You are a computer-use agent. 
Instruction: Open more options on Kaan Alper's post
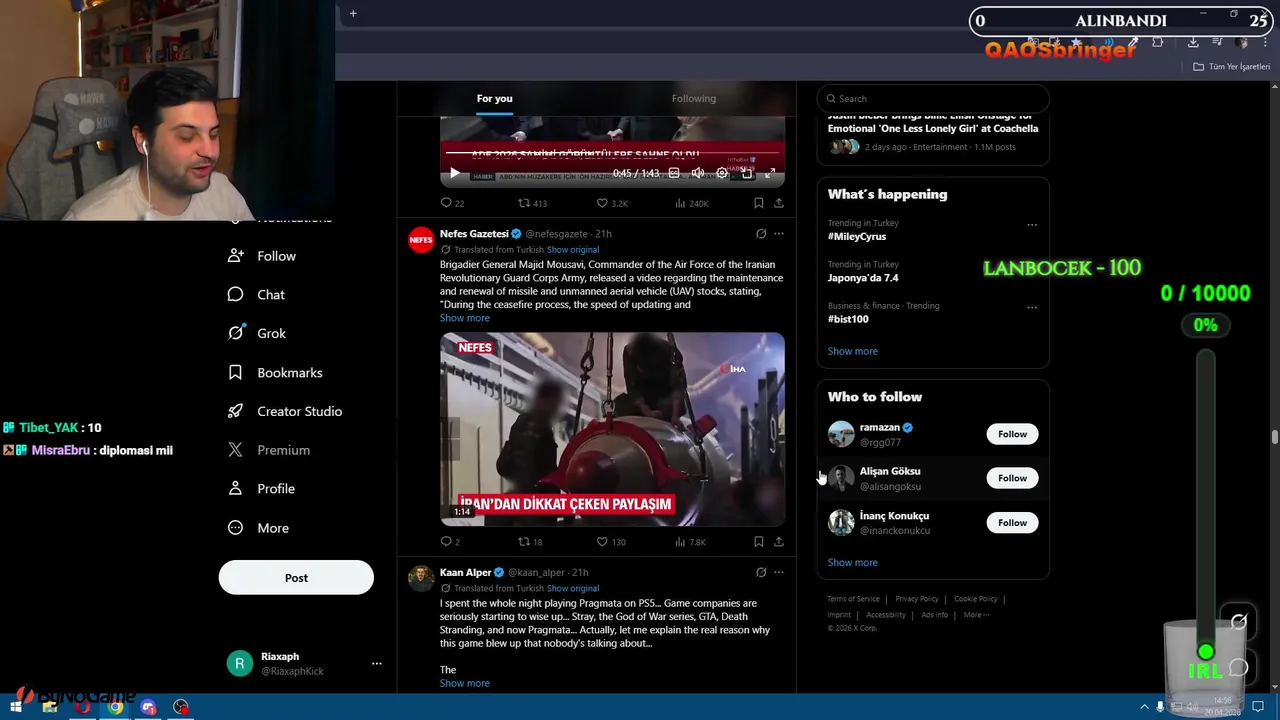(779, 573)
